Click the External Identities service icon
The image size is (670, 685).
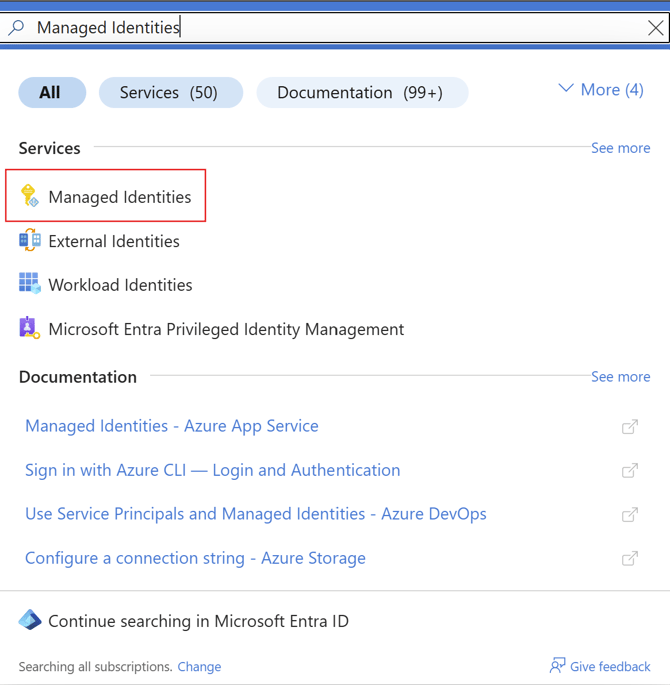coord(29,241)
